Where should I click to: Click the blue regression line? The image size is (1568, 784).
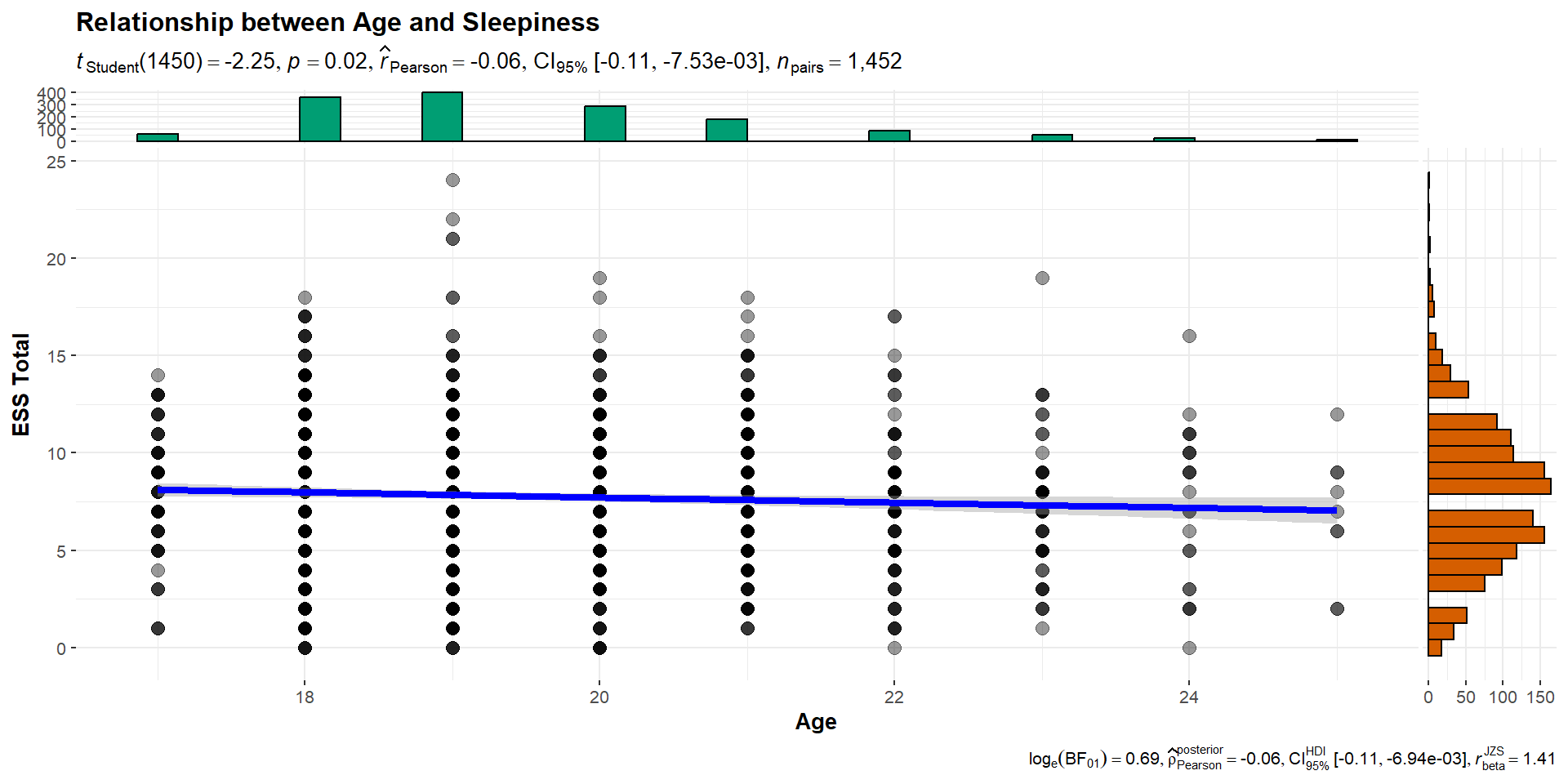(746, 499)
